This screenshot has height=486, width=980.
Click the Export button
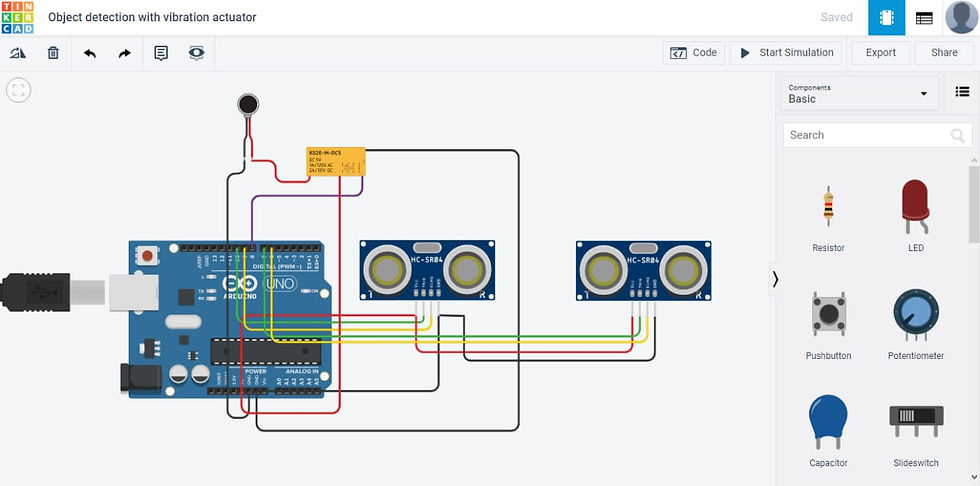(881, 53)
